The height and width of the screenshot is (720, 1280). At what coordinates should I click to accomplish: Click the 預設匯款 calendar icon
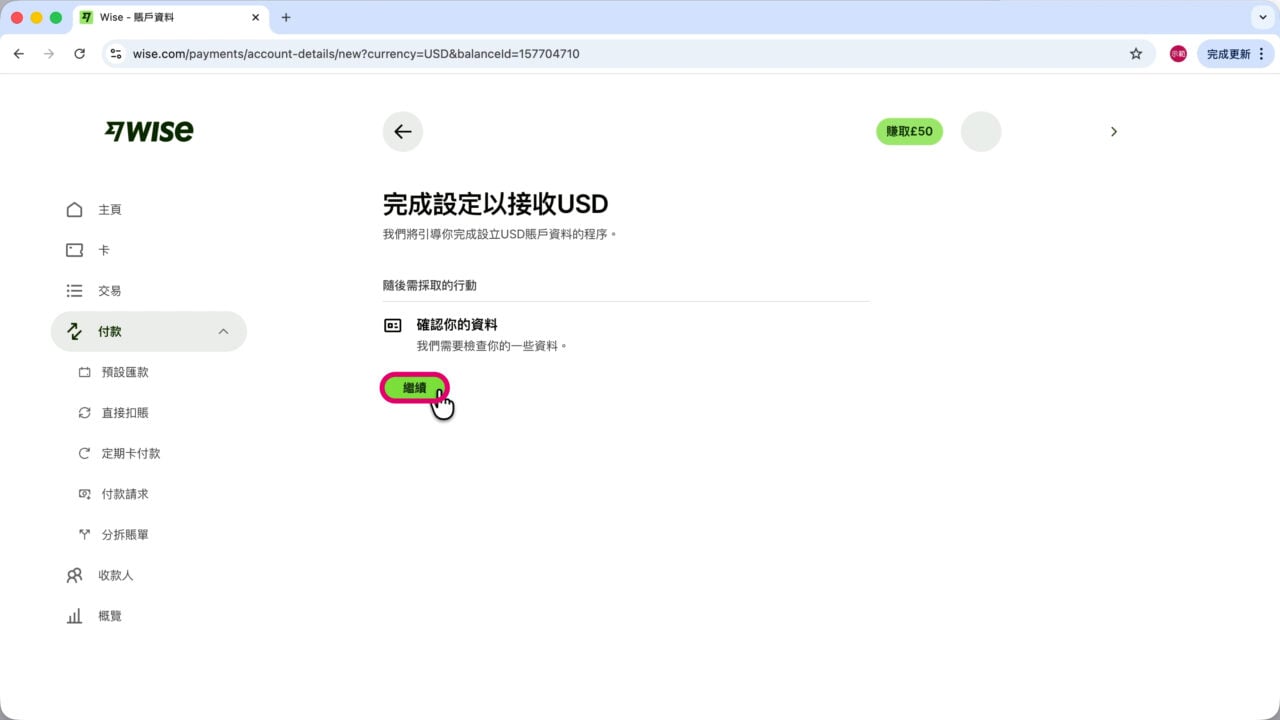pyautogui.click(x=84, y=372)
